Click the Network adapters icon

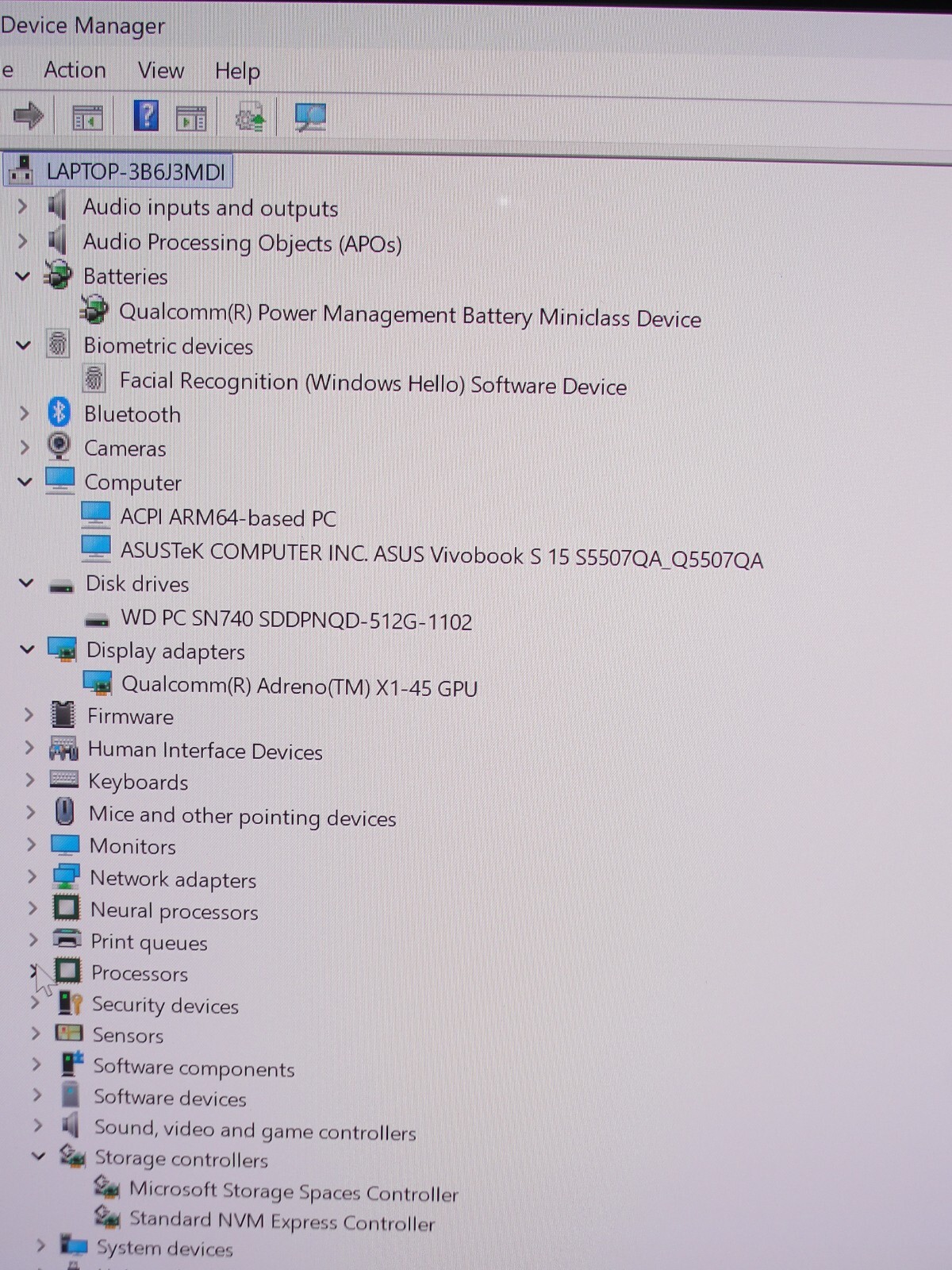tap(66, 876)
